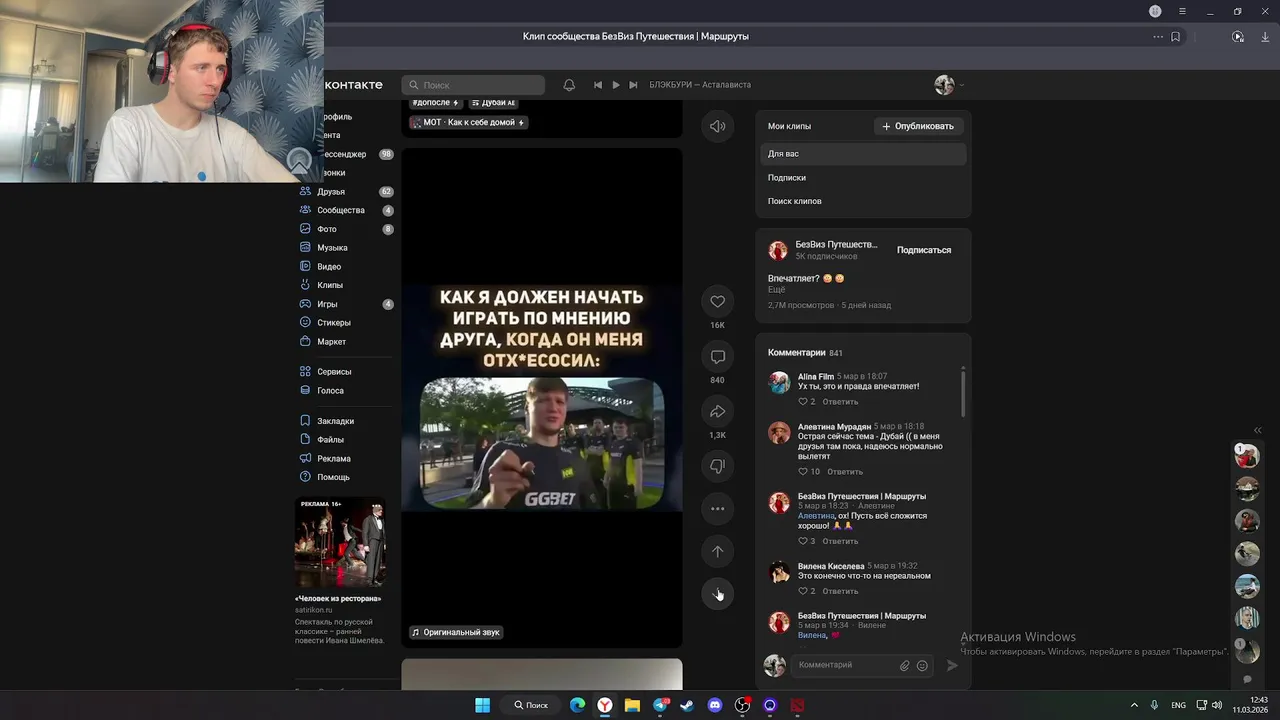The height and width of the screenshot is (720, 1280).
Task: Open Discord from the taskbar
Action: (x=715, y=705)
